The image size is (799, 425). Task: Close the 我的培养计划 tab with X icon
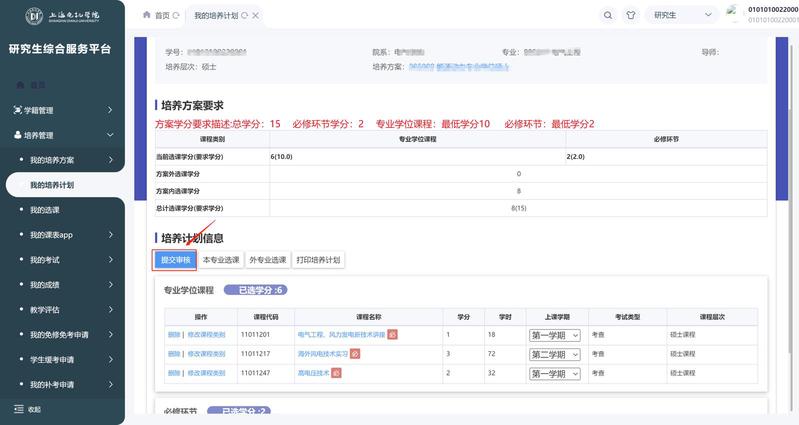coord(256,16)
